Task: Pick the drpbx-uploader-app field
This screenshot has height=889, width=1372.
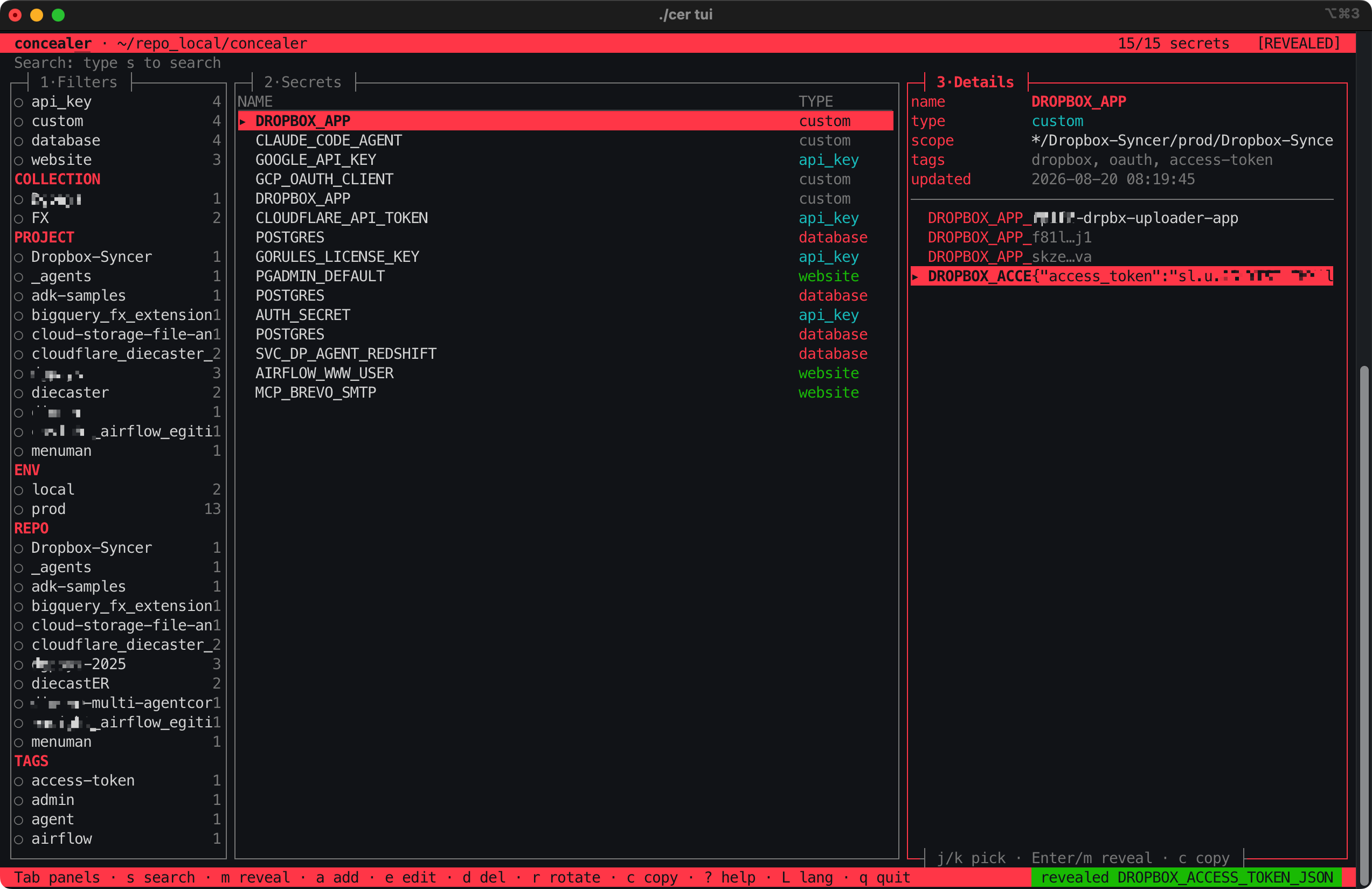Action: [x=1122, y=219]
